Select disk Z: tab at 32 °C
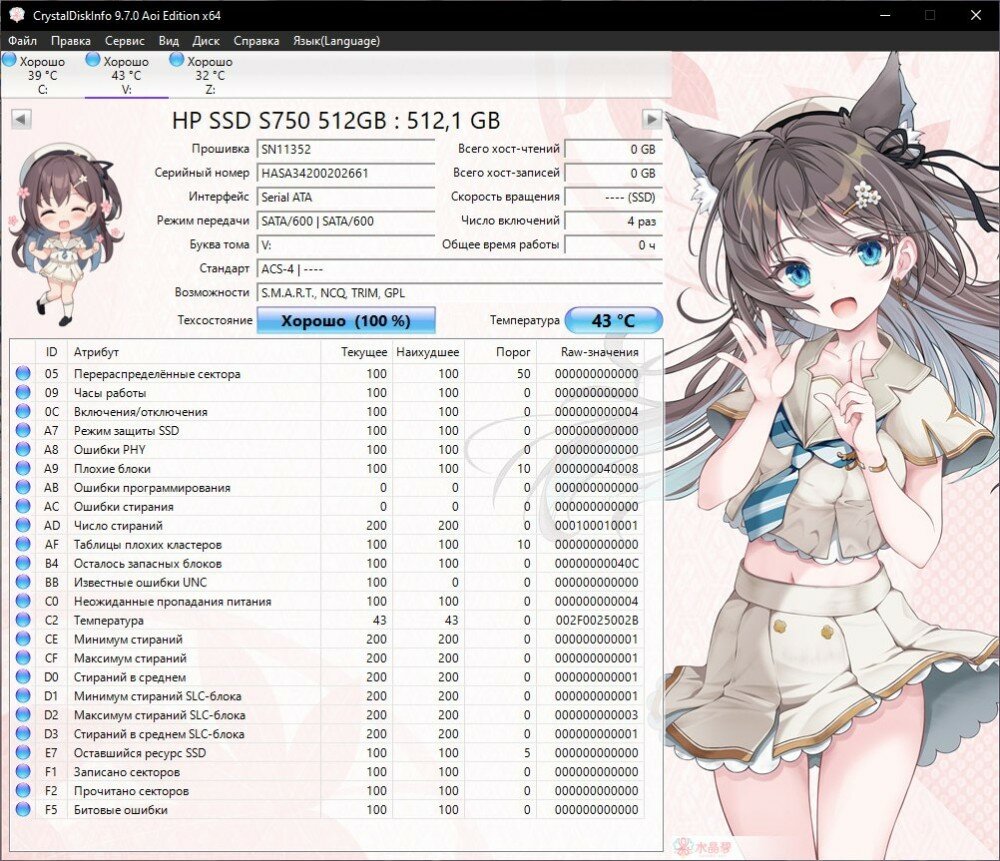 210,75
